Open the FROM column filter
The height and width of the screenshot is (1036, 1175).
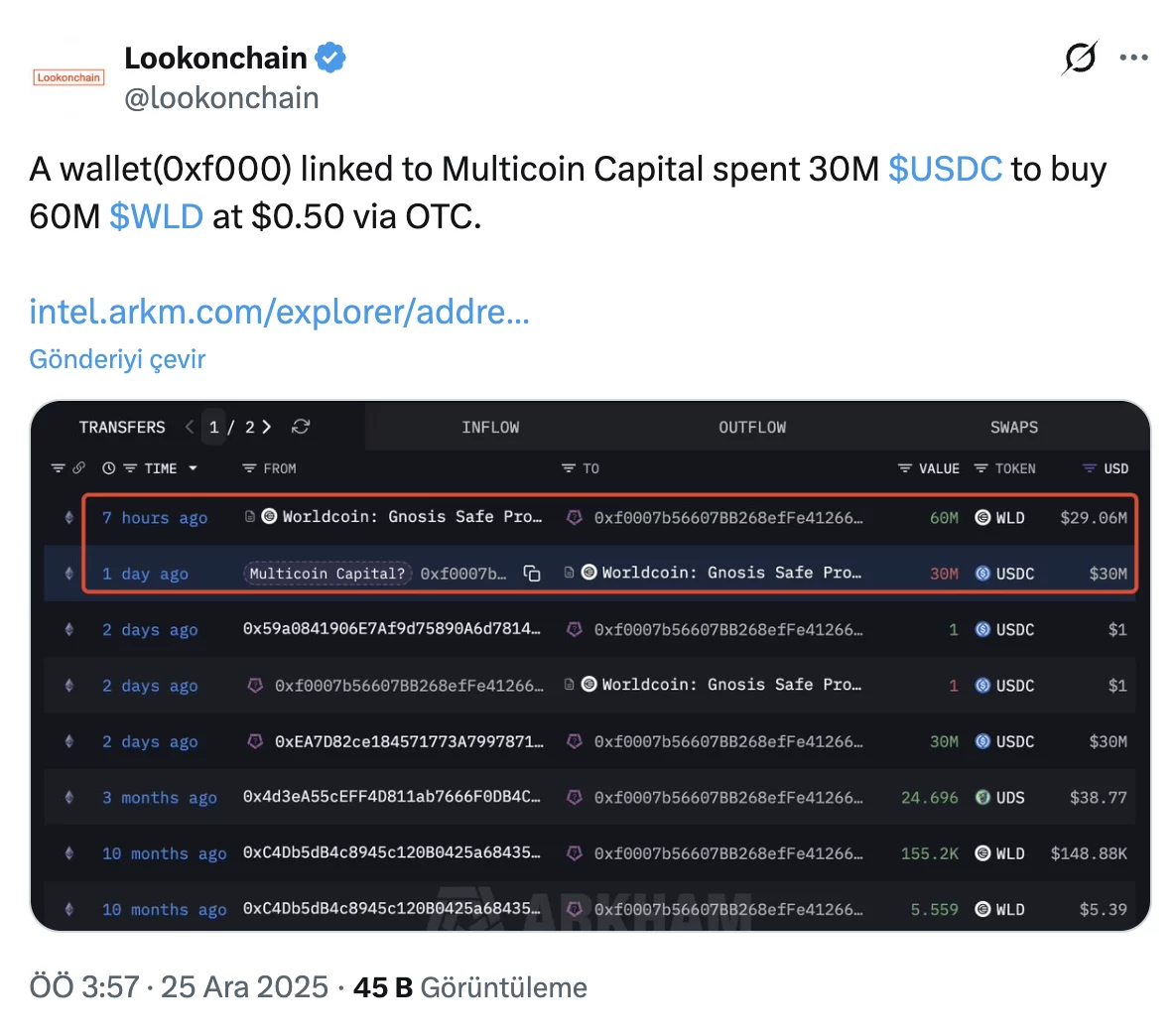(x=250, y=468)
